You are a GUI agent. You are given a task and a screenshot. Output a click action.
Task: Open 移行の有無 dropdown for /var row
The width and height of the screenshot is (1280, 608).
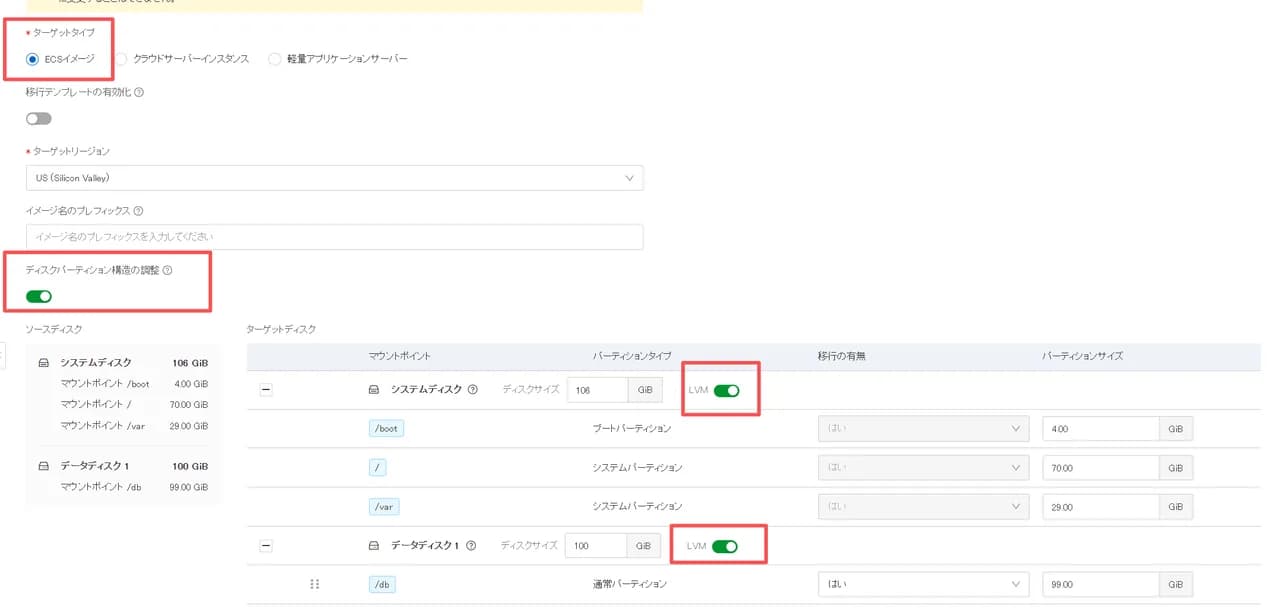923,507
